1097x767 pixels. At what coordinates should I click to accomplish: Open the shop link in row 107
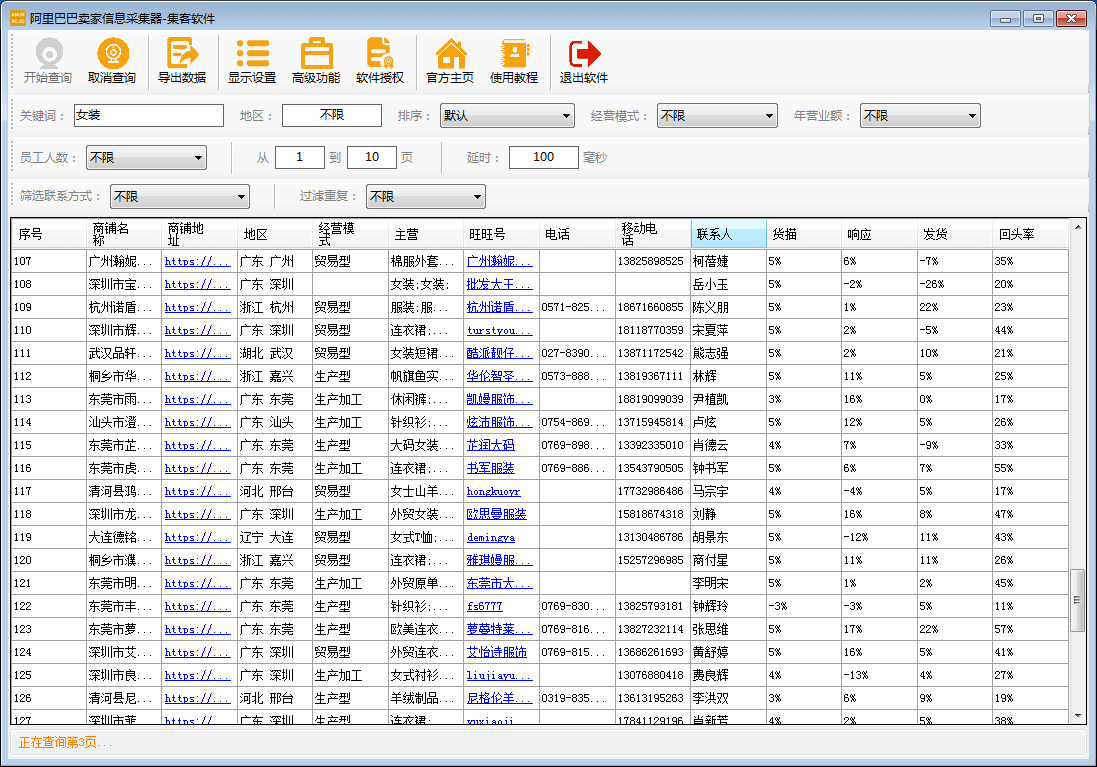point(197,261)
